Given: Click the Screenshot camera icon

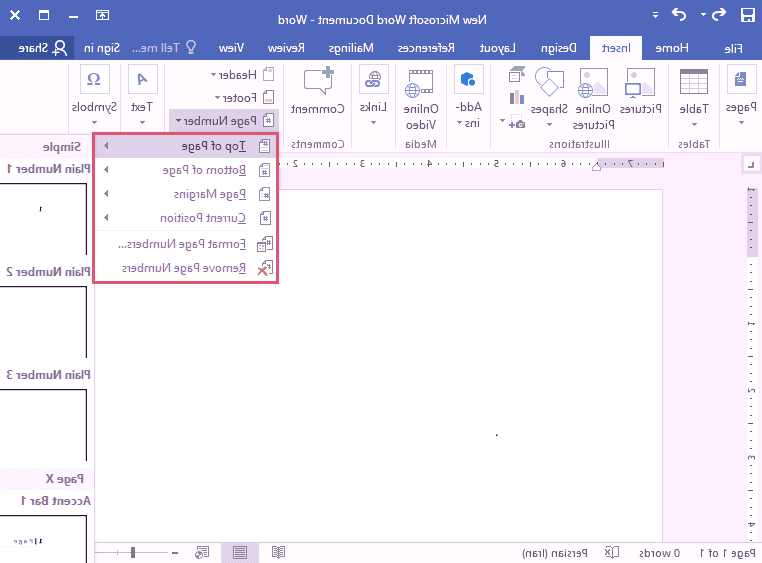Looking at the screenshot, I should (x=517, y=122).
